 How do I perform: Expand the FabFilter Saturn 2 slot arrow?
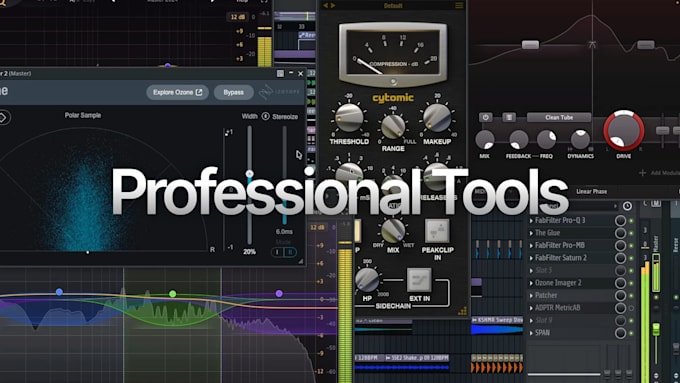click(531, 258)
